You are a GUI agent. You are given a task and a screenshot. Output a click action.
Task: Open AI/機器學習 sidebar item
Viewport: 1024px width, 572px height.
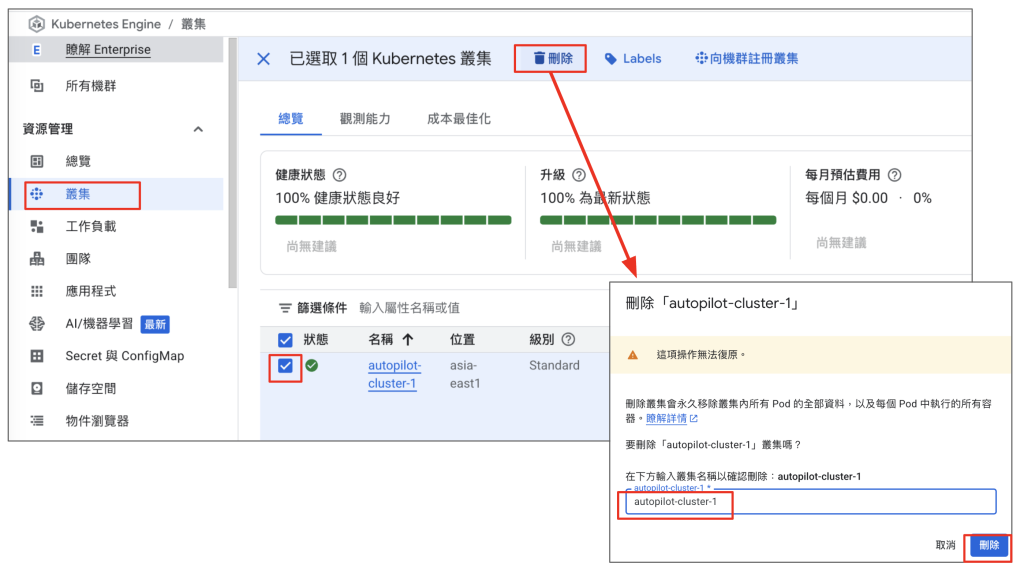pos(98,324)
